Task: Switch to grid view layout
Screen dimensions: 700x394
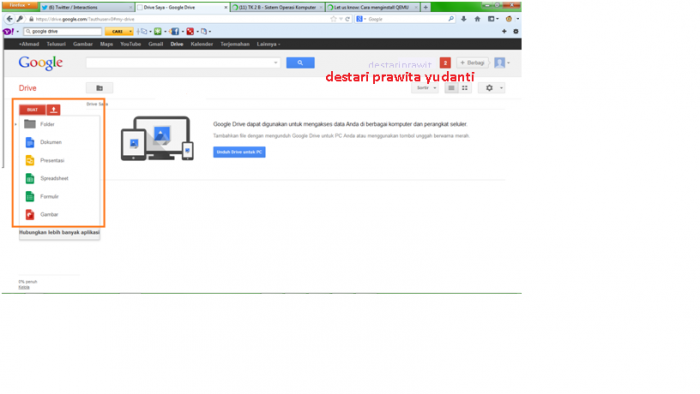Action: [x=465, y=88]
